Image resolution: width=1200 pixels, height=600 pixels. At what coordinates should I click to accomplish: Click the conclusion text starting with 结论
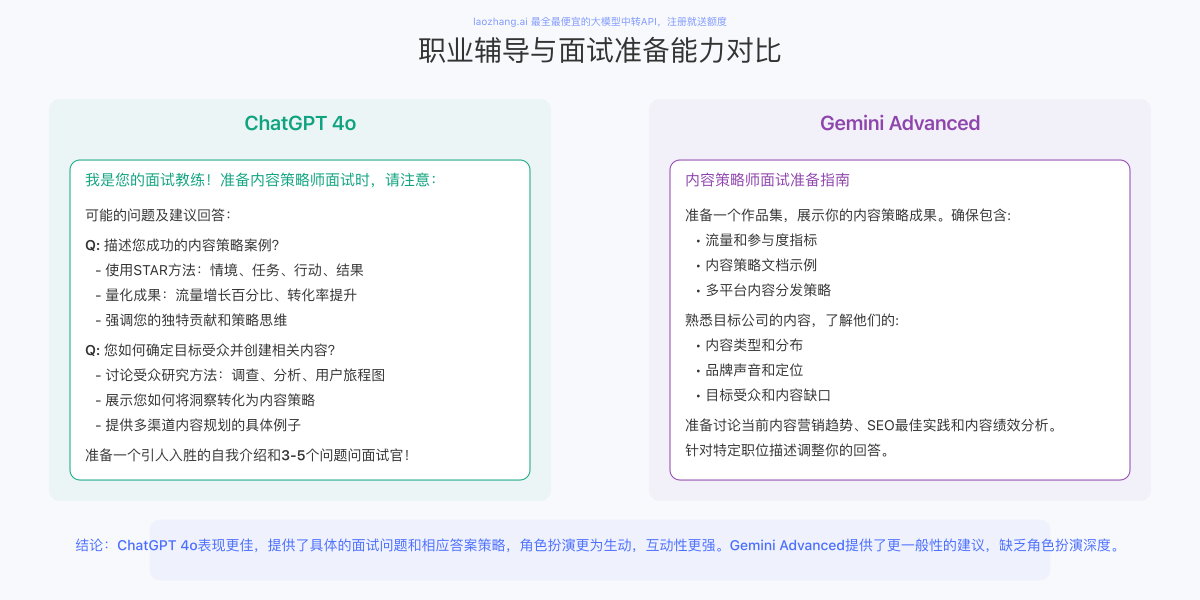point(600,545)
